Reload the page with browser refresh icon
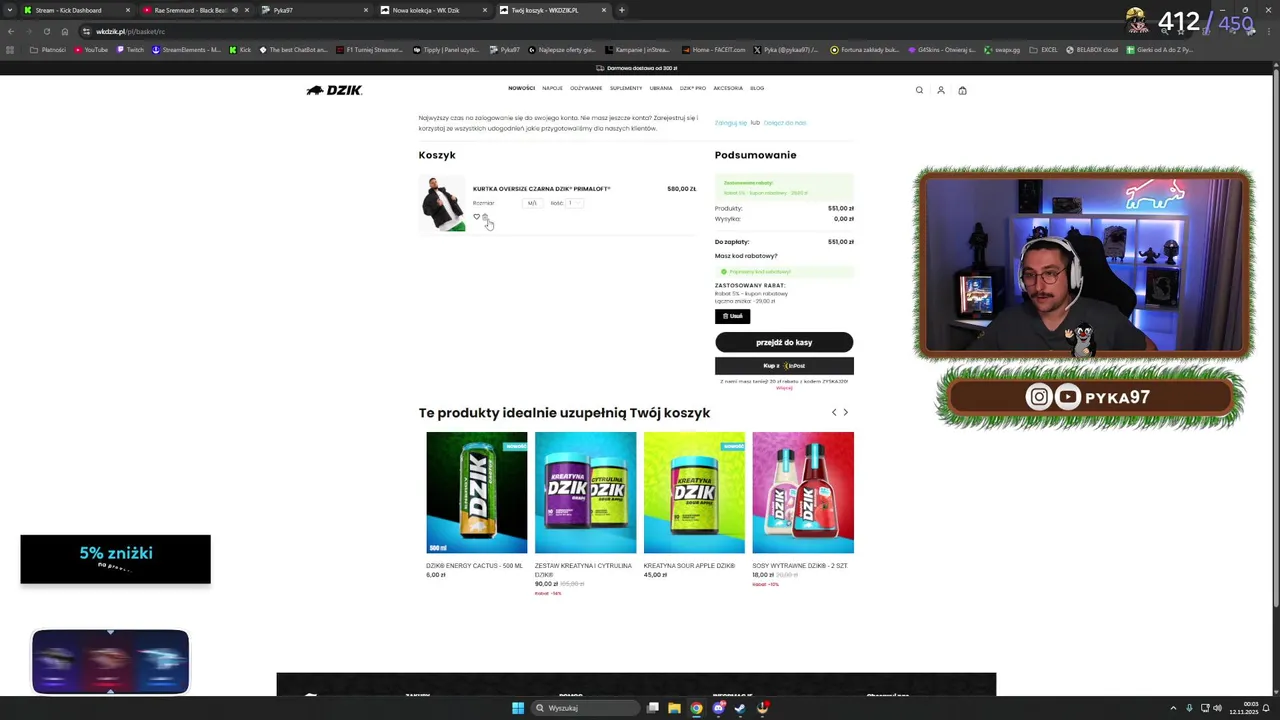Viewport: 1280px width, 720px height. coord(46,31)
